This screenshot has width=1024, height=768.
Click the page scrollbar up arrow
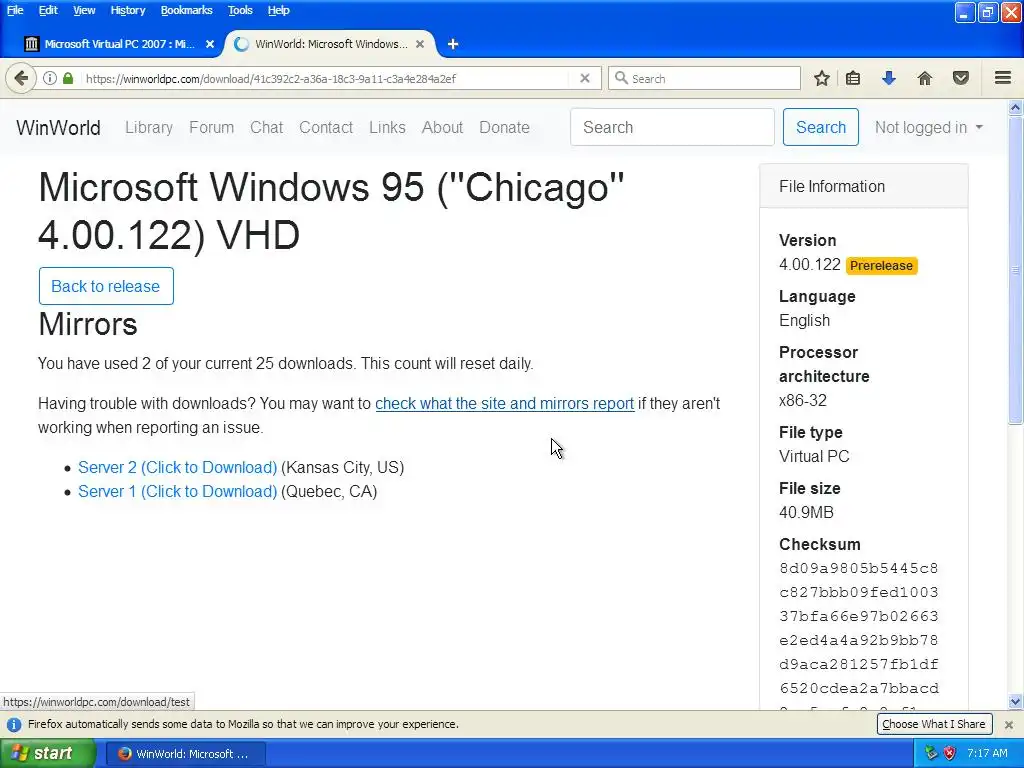[x=1016, y=107]
